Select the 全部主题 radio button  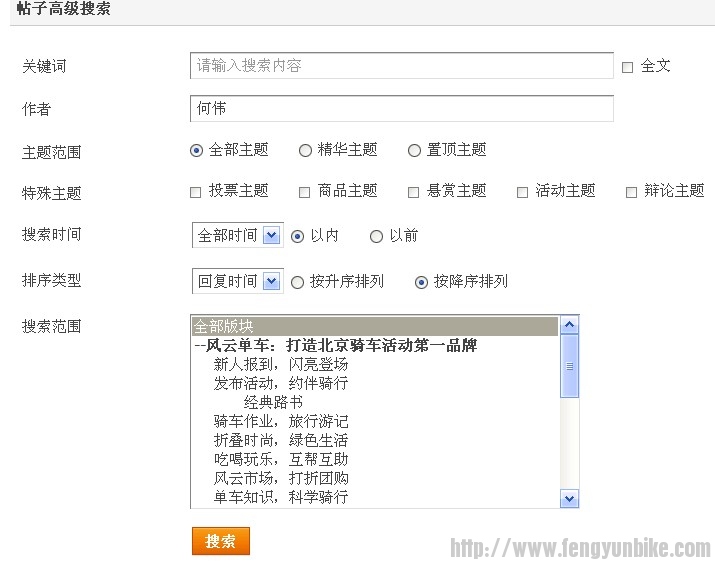[x=196, y=150]
